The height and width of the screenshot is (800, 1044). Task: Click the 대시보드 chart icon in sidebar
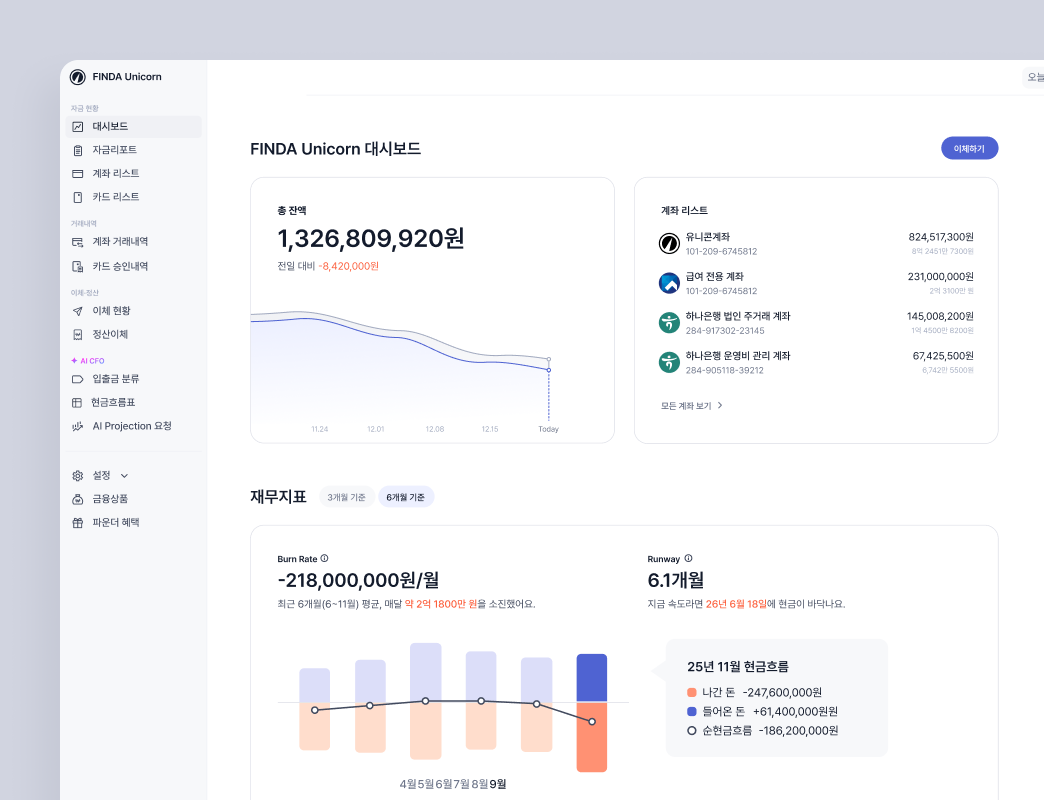[78, 127]
